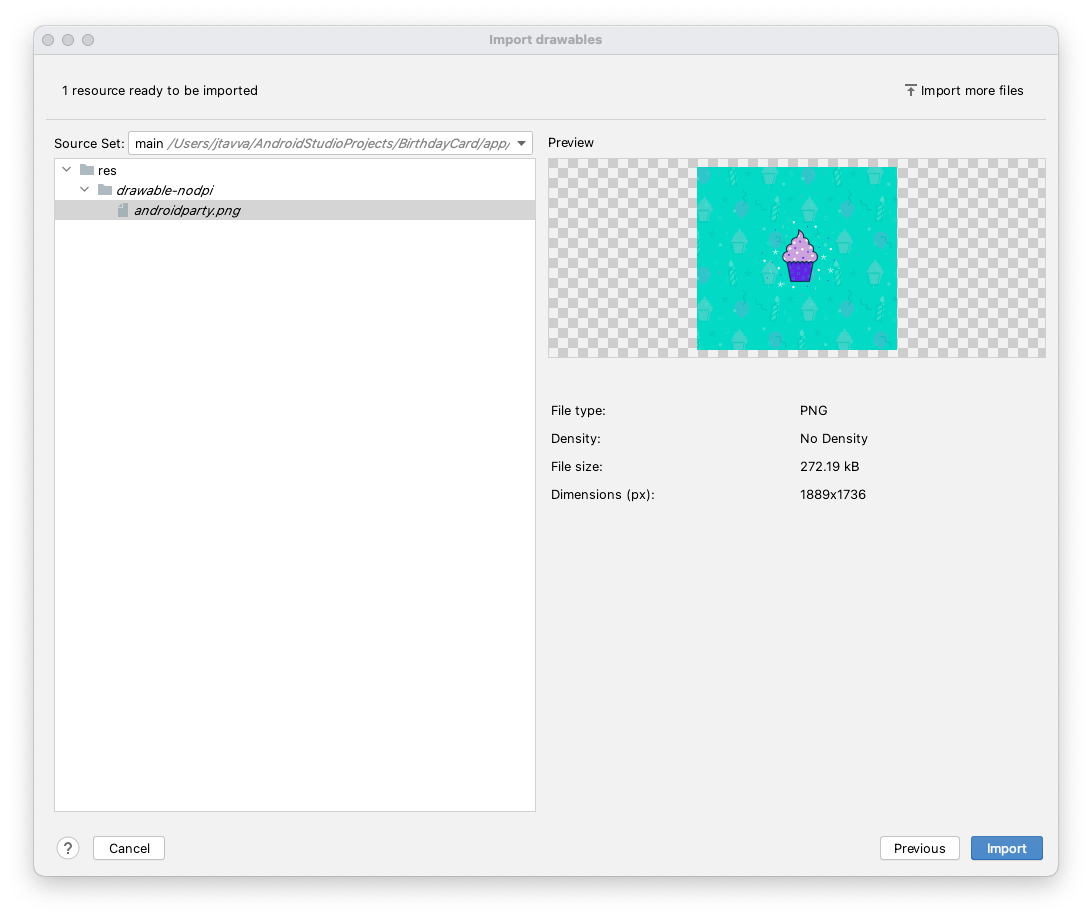The width and height of the screenshot is (1092, 918).
Task: Click the drawable-nodpi folder icon
Action: point(105,190)
